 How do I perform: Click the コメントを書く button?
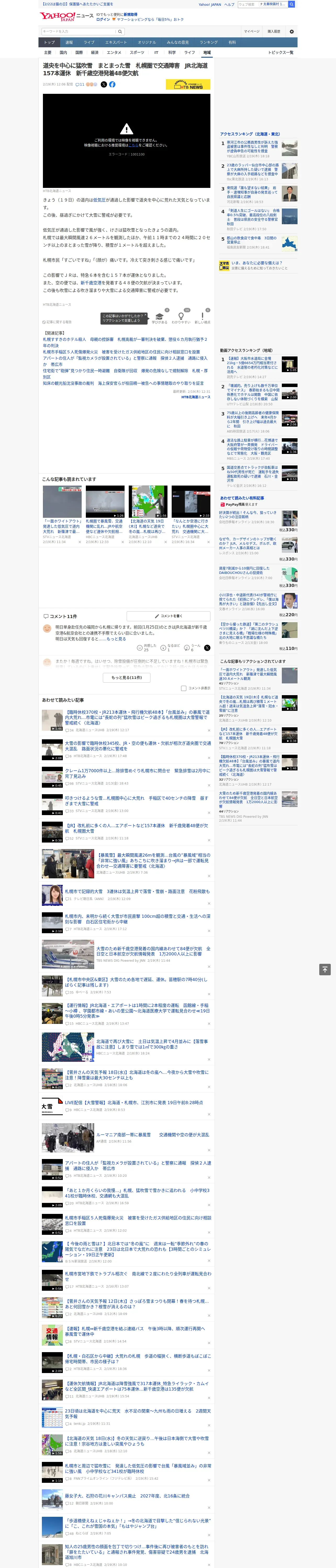[168, 616]
